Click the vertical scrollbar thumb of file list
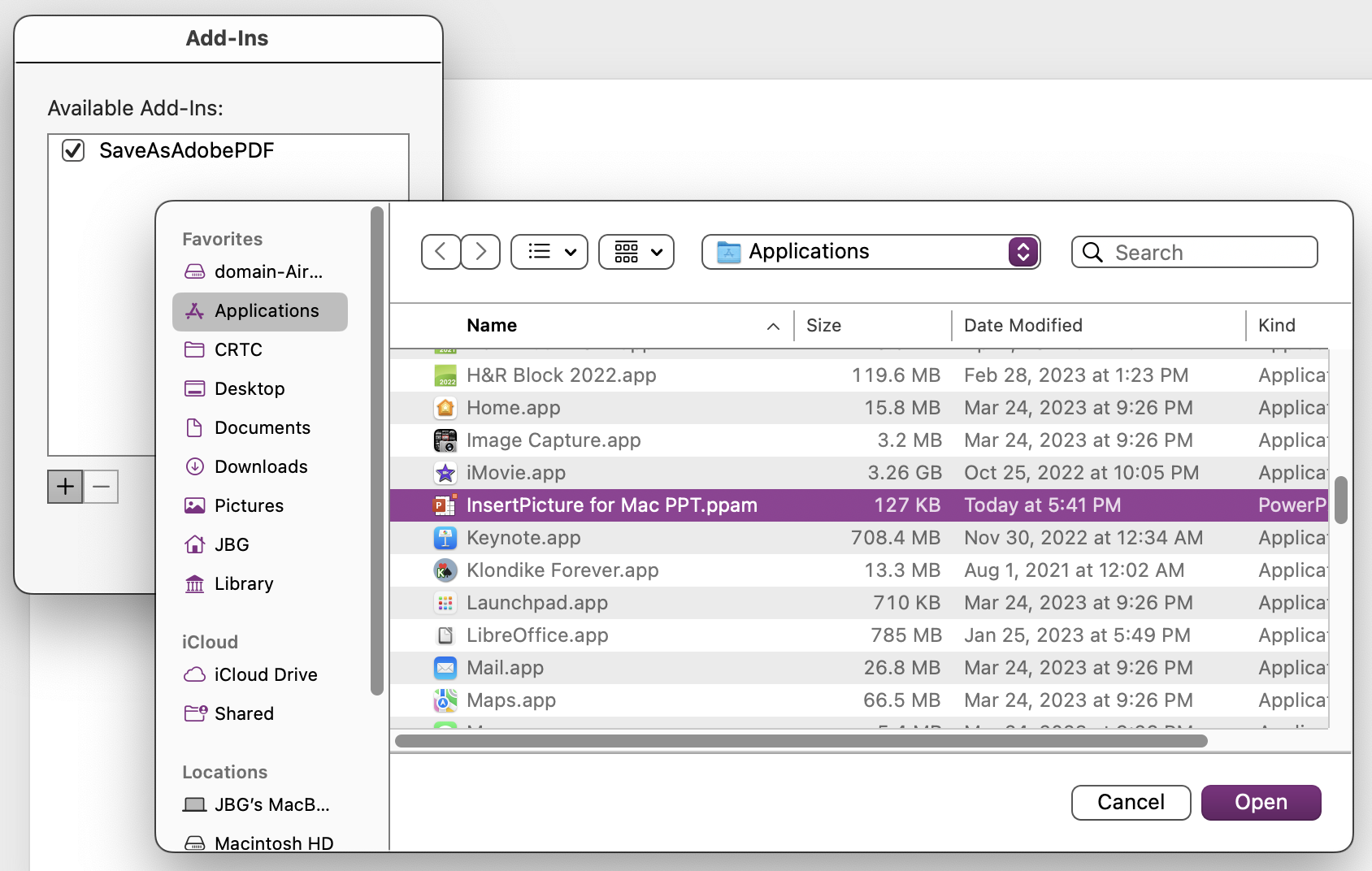1372x871 pixels. tap(1341, 500)
